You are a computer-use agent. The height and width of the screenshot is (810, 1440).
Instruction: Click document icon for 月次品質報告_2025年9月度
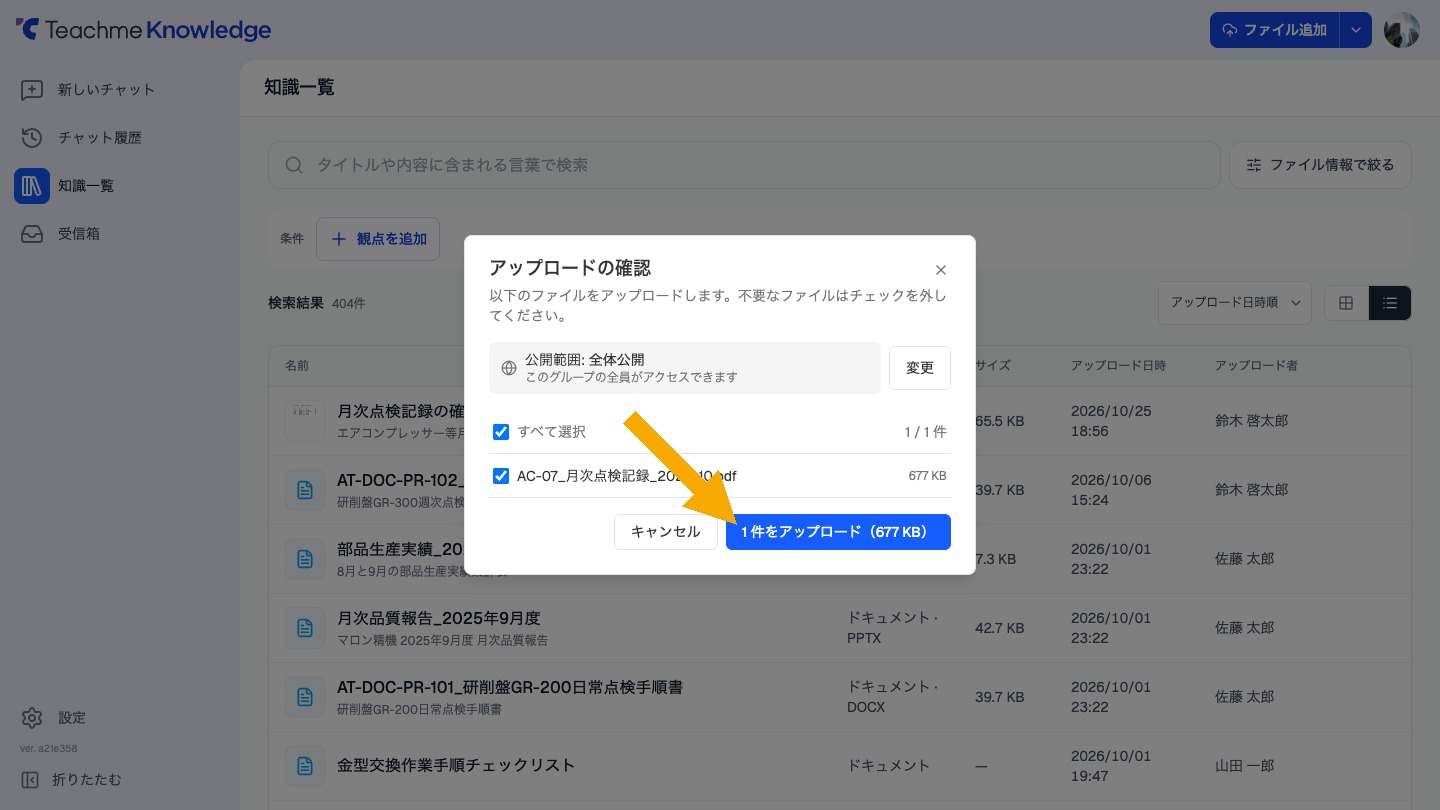[305, 628]
